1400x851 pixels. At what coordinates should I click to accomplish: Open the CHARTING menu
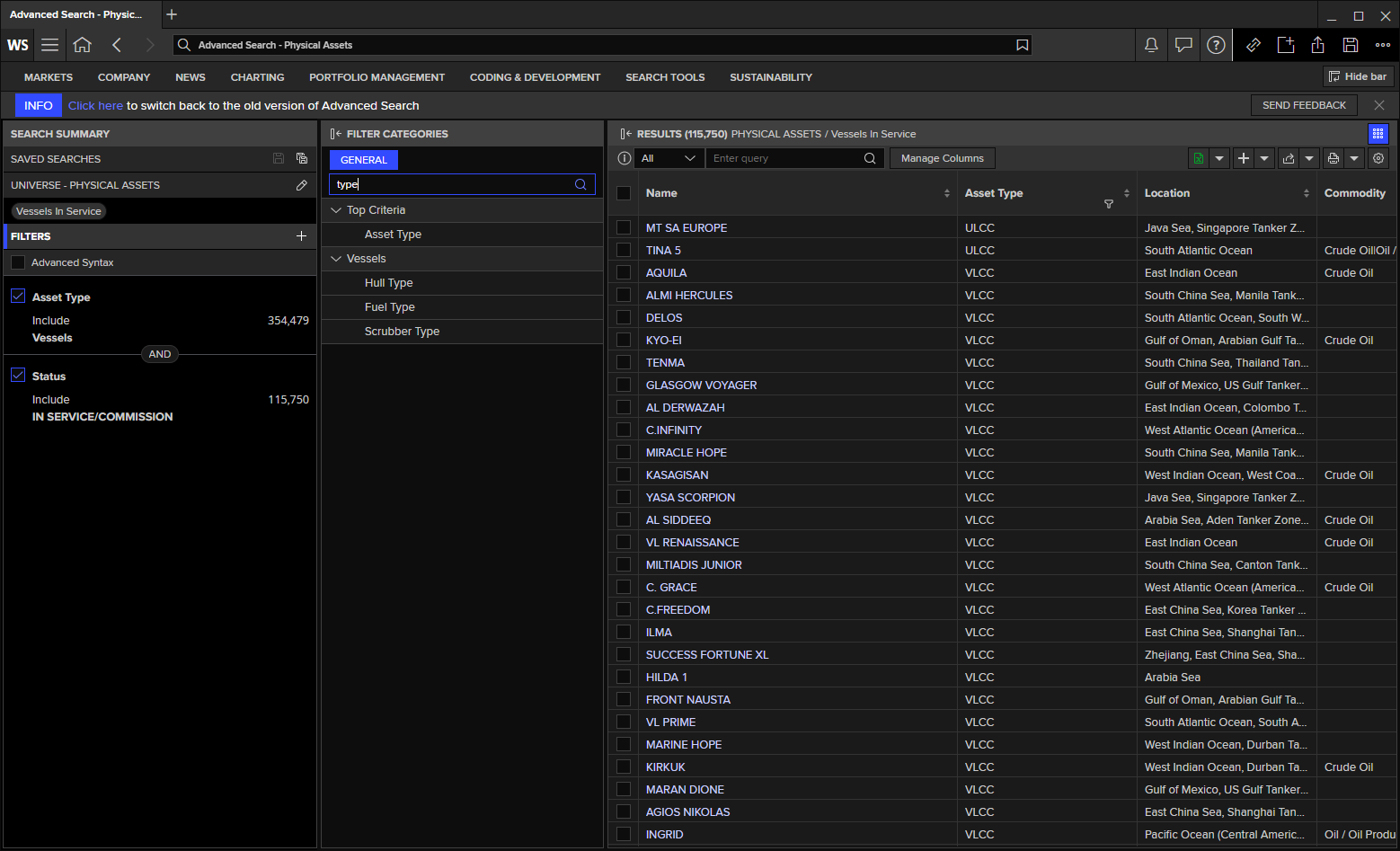[x=257, y=77]
